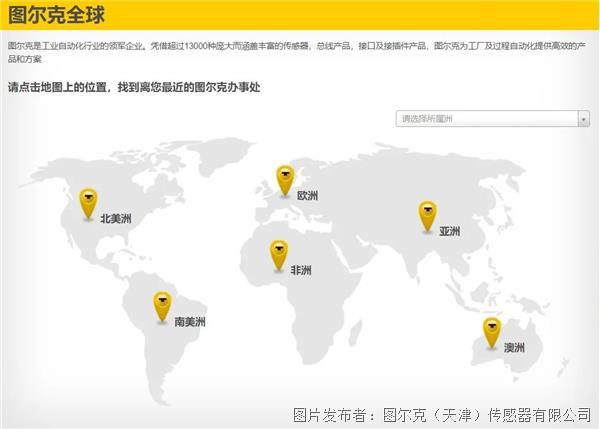Click the South America map pin
The height and width of the screenshot is (429, 600).
(162, 307)
